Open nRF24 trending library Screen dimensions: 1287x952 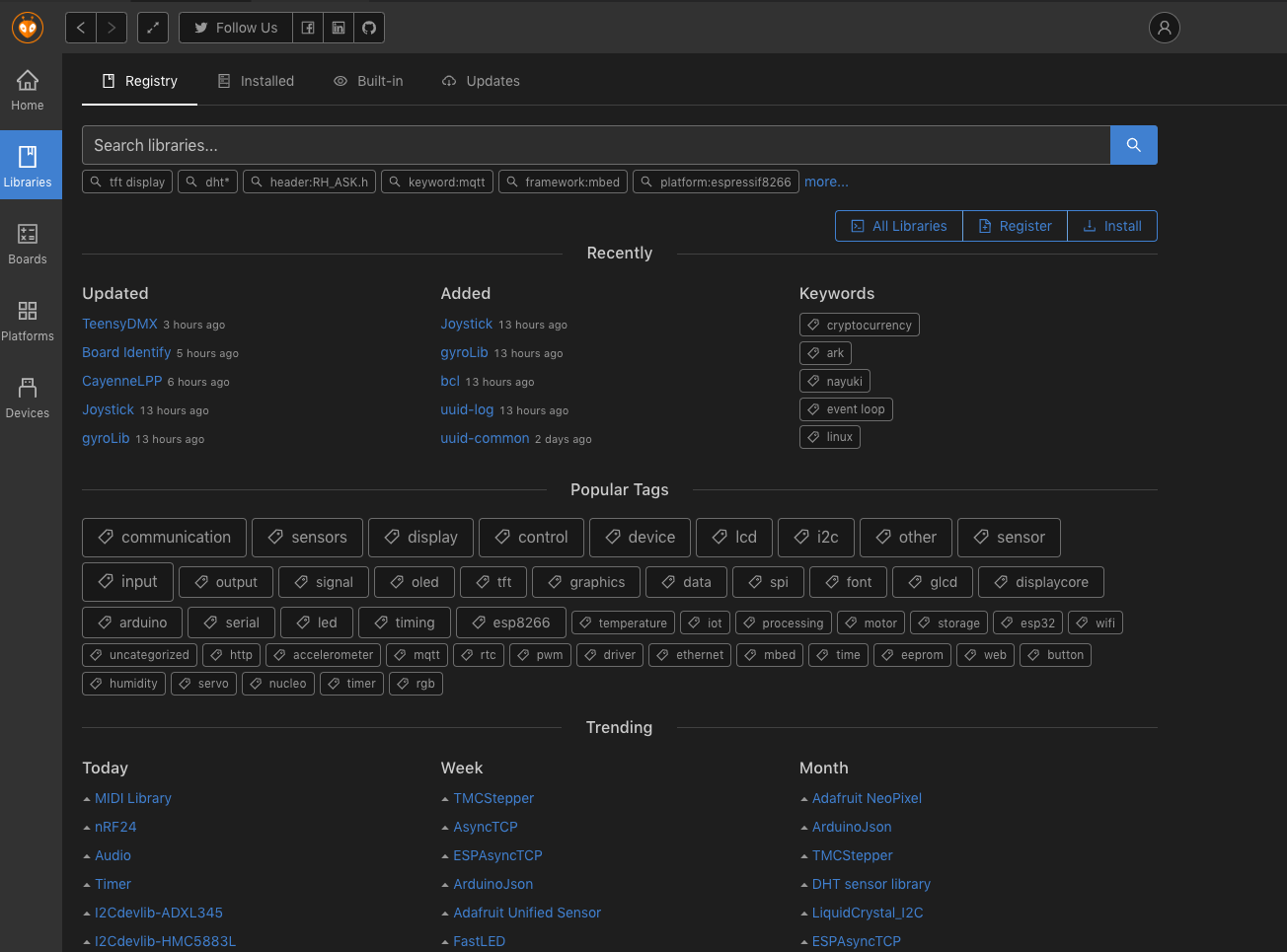115,827
